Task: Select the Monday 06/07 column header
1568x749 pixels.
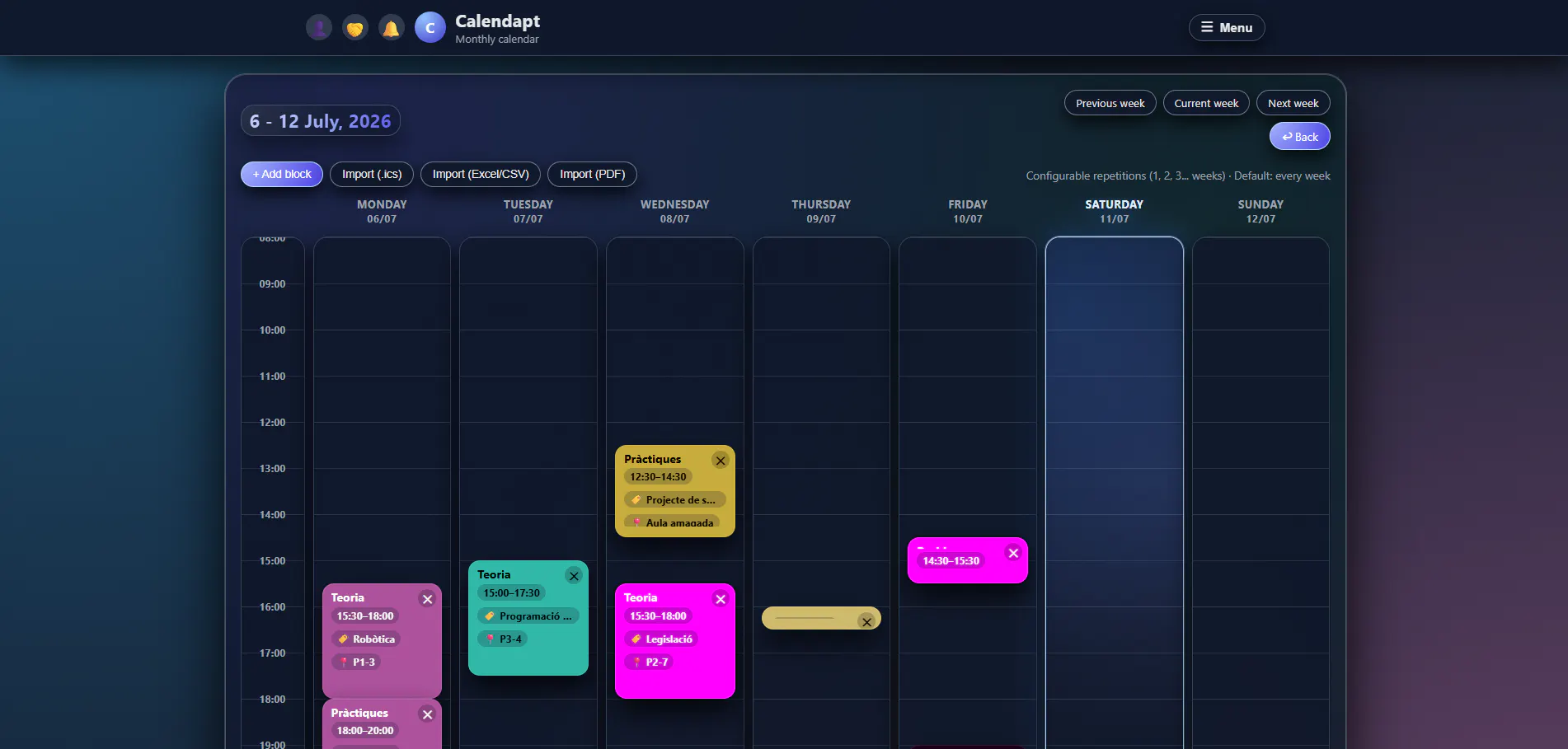Action: click(x=382, y=211)
